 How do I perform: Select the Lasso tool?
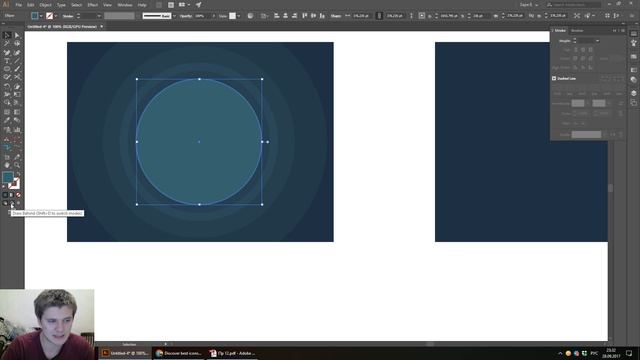click(x=17, y=44)
